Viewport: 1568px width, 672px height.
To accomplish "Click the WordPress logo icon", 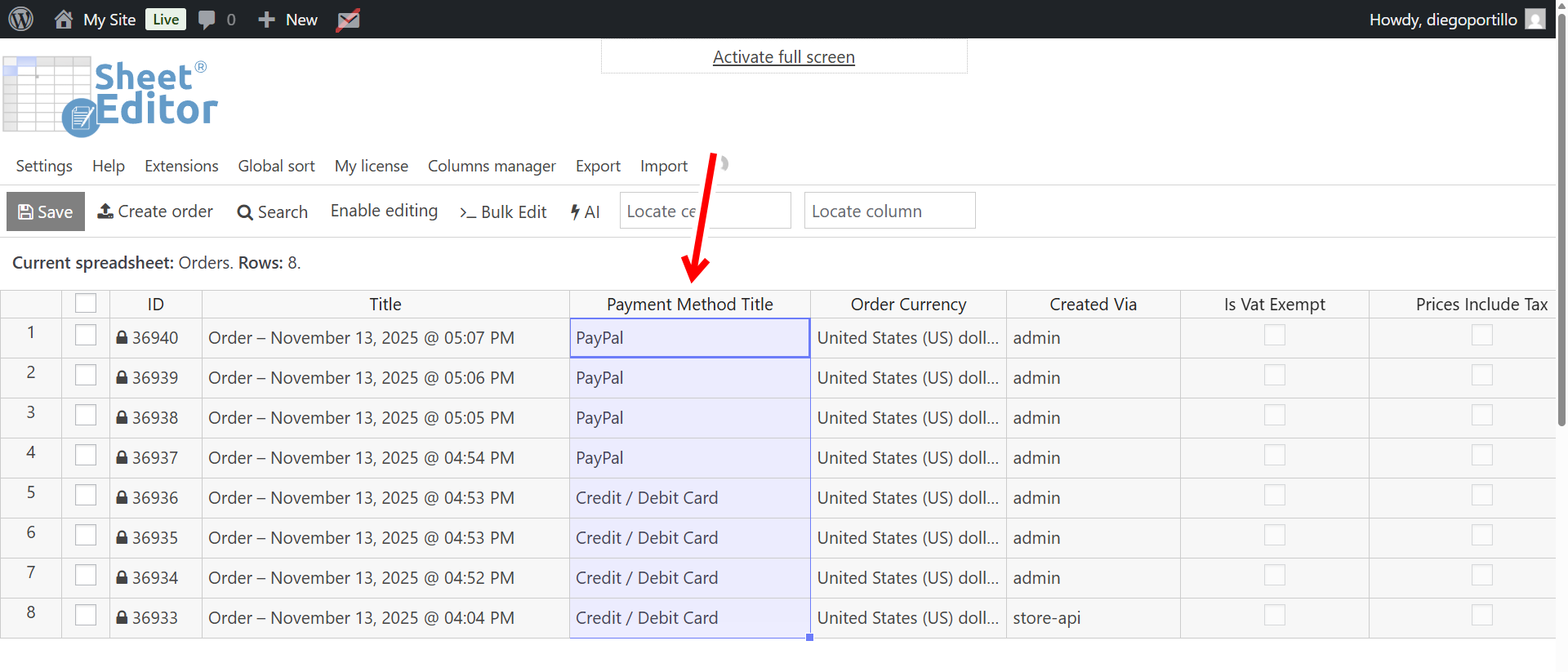I will 21,19.
